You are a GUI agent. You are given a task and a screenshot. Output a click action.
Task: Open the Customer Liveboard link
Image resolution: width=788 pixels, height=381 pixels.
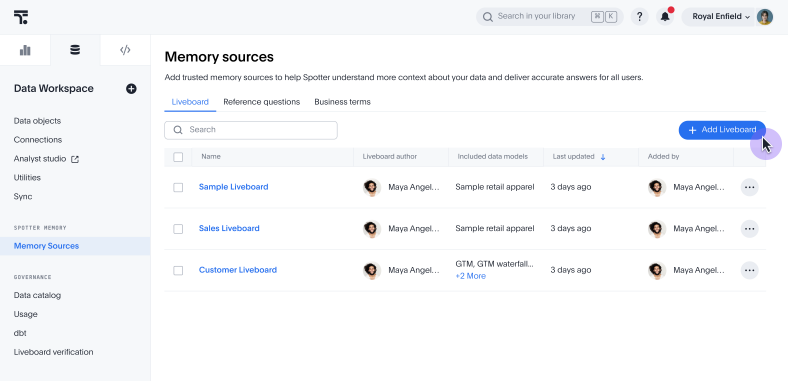click(x=238, y=270)
